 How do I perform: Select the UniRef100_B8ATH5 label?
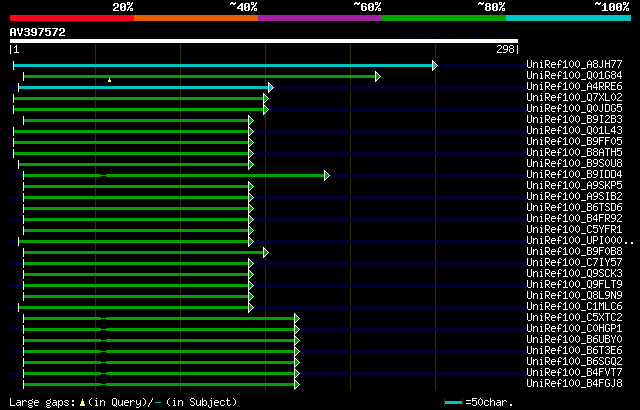tap(574, 153)
